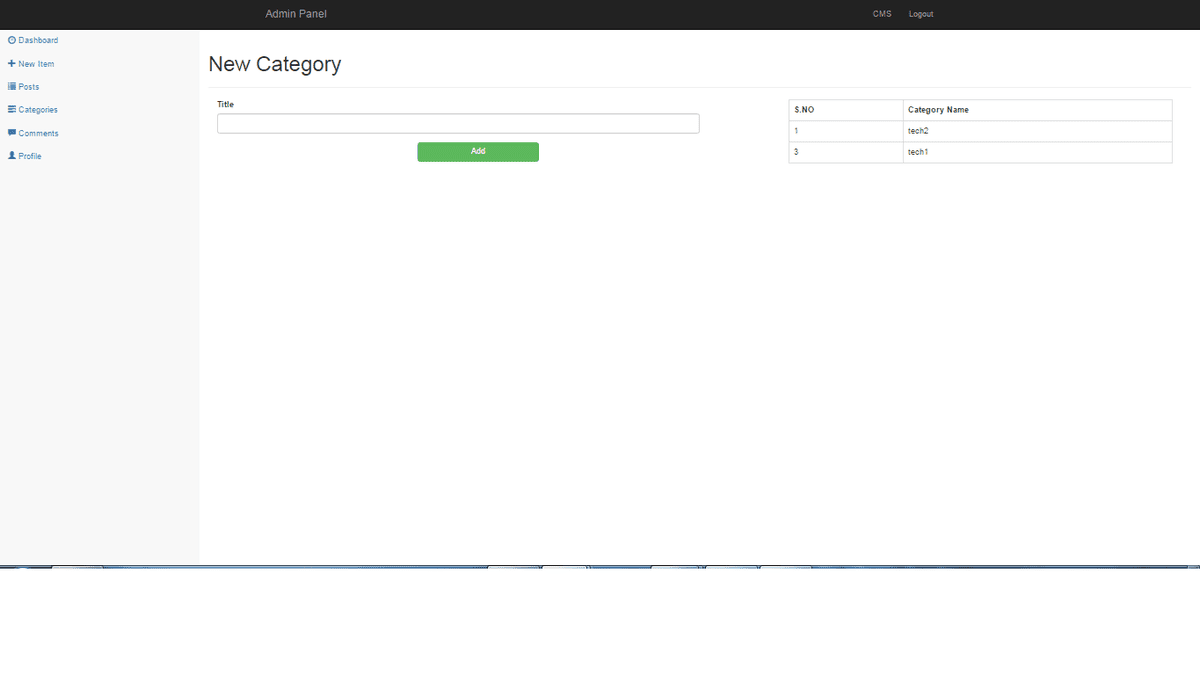Open the Dashboard link text
1200x682 pixels.
click(38, 41)
